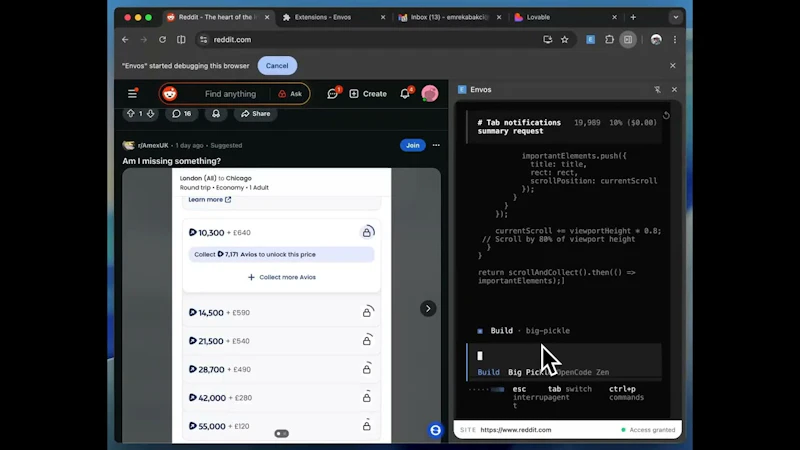
Task: Reload the reddit.com page
Action: click(x=162, y=39)
